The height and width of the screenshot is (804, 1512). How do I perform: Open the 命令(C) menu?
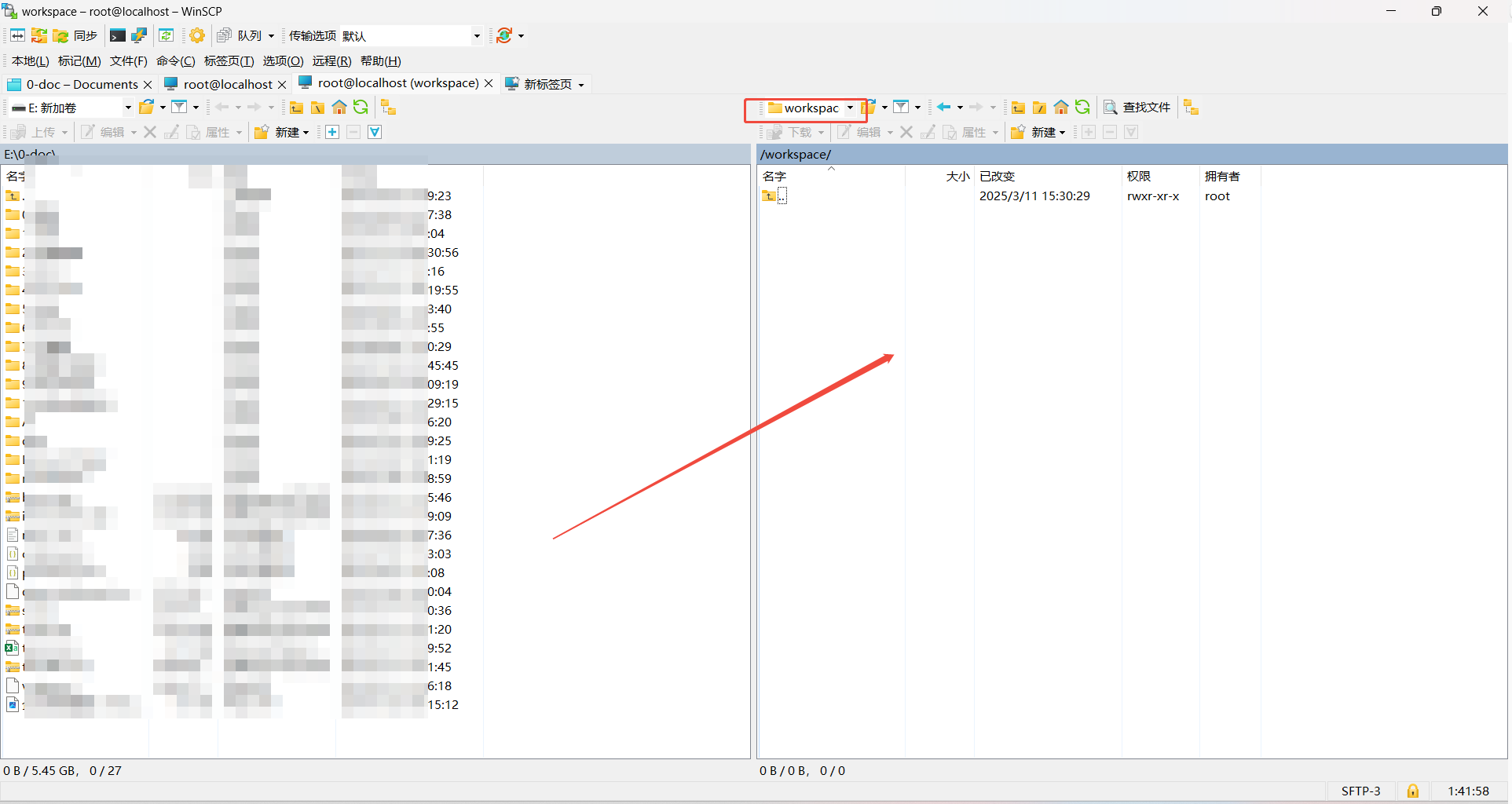coord(175,60)
